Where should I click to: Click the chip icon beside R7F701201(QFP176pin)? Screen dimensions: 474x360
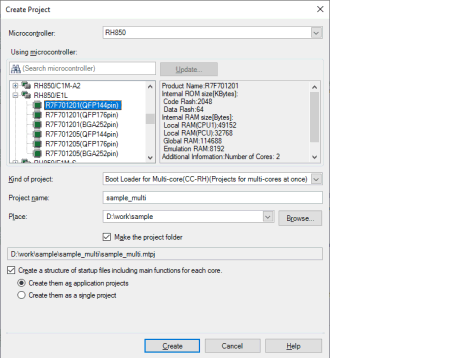[x=37, y=115]
